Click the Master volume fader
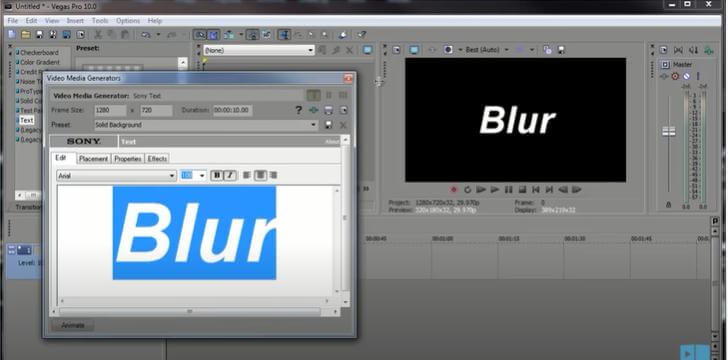Viewport: 728px width, 360px height. click(669, 131)
